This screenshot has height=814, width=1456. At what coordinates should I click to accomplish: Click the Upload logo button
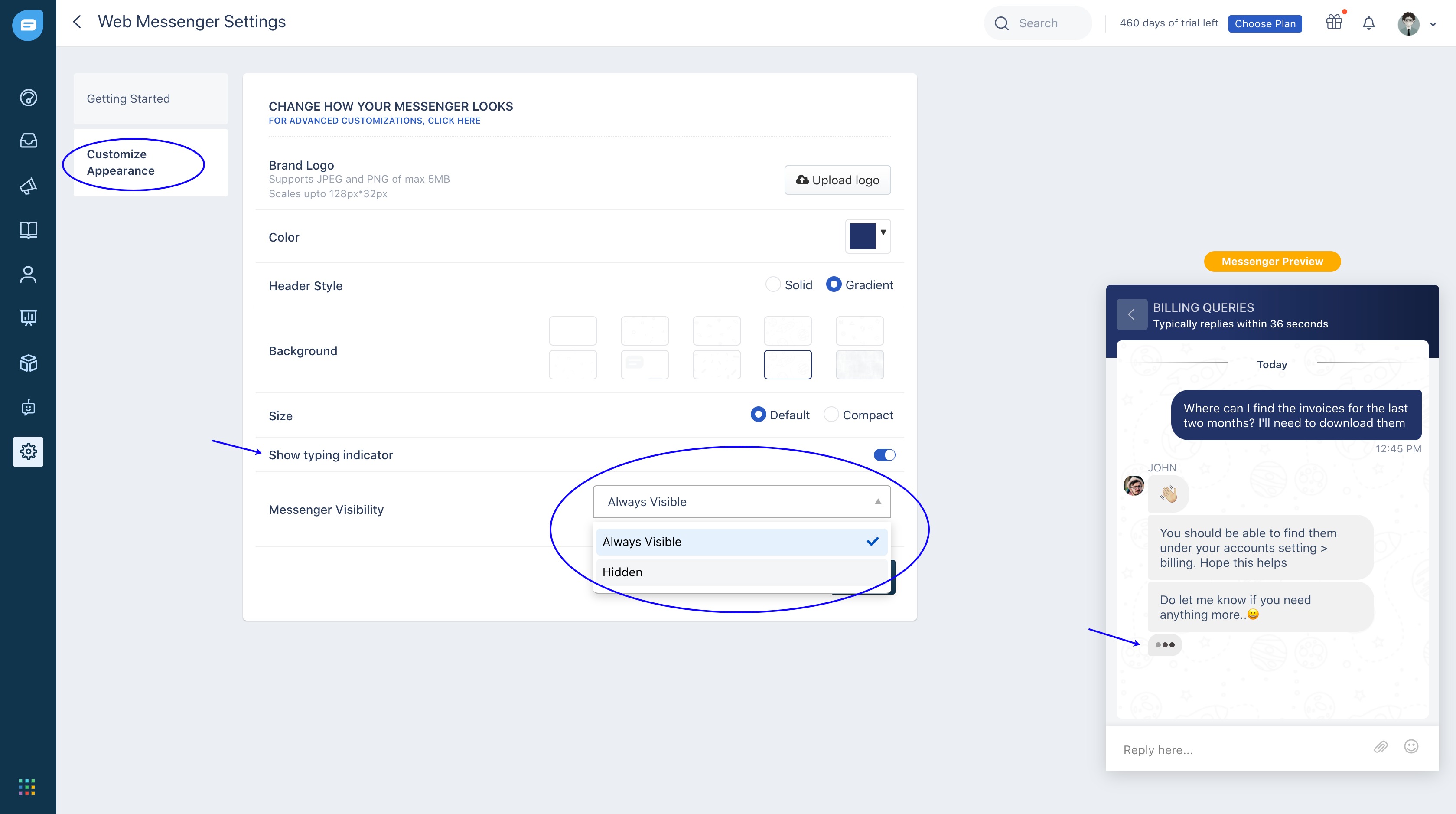coord(837,180)
